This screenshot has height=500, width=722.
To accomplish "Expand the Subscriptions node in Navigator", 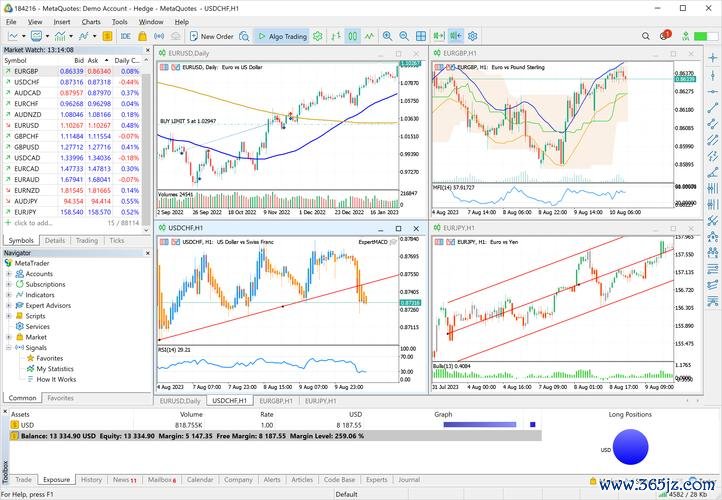I will pos(8,284).
